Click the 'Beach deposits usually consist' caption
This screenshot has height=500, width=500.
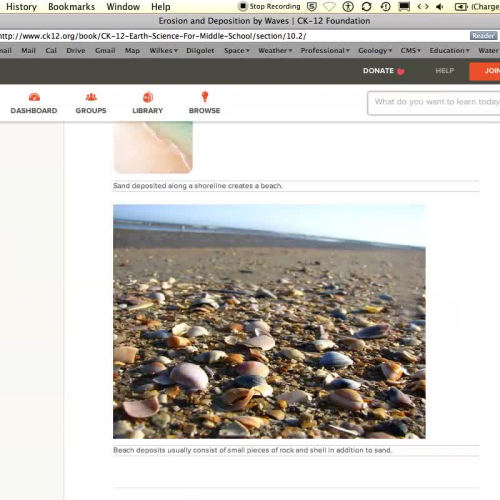click(253, 450)
